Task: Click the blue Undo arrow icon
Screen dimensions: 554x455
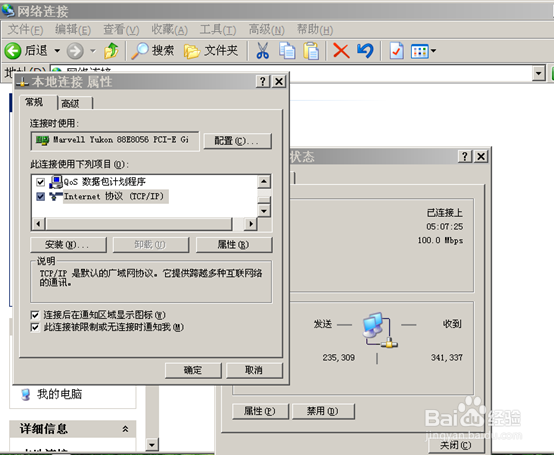Action: [x=365, y=51]
